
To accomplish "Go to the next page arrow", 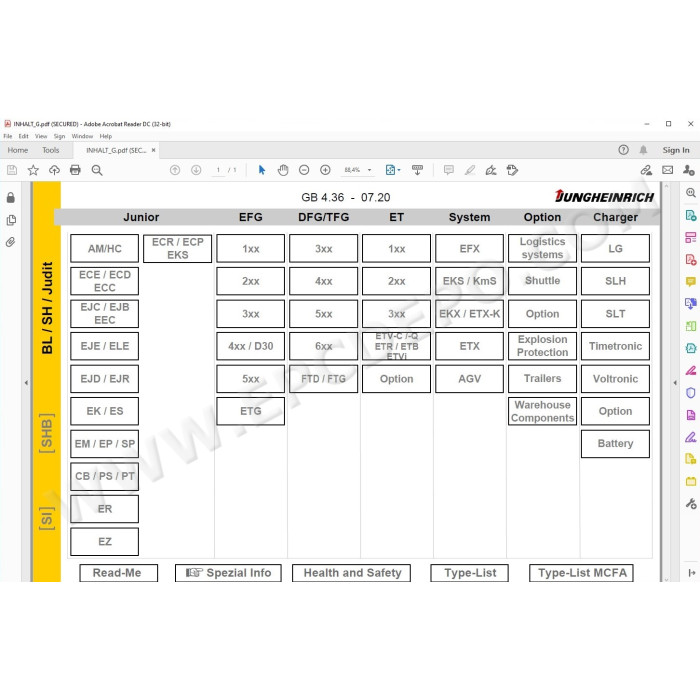I will coord(196,170).
